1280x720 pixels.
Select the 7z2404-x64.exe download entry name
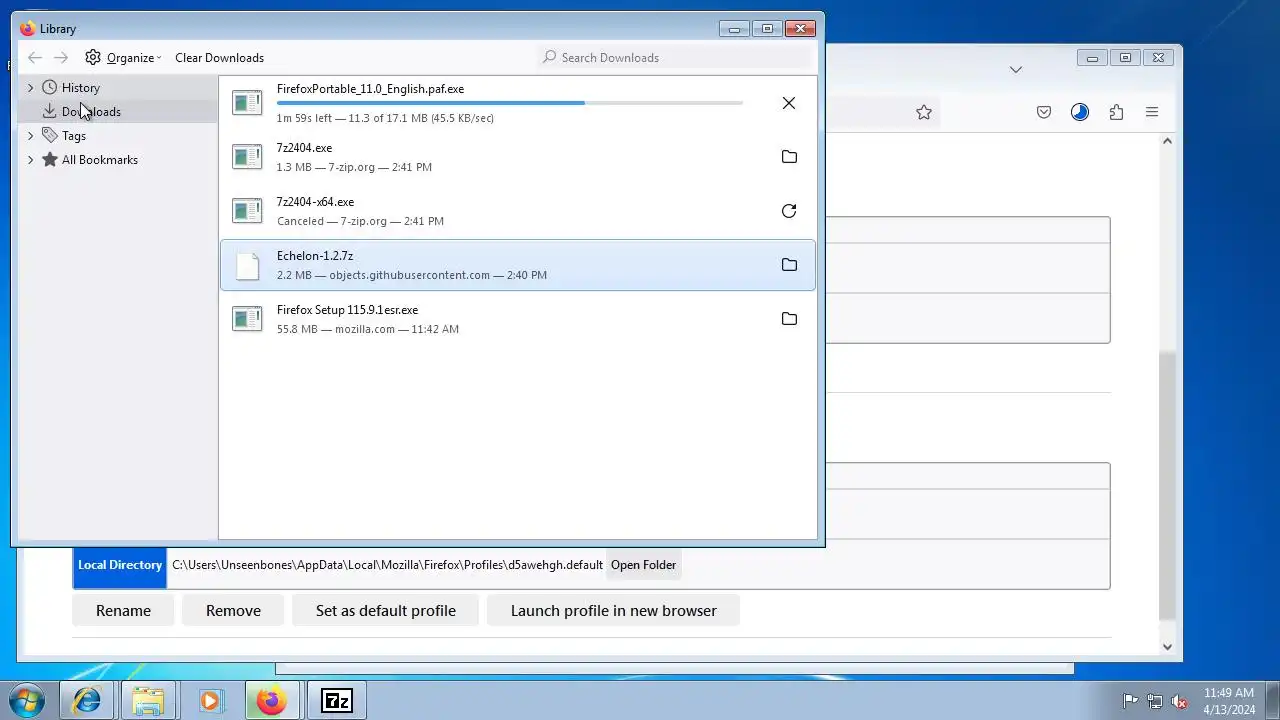click(315, 202)
